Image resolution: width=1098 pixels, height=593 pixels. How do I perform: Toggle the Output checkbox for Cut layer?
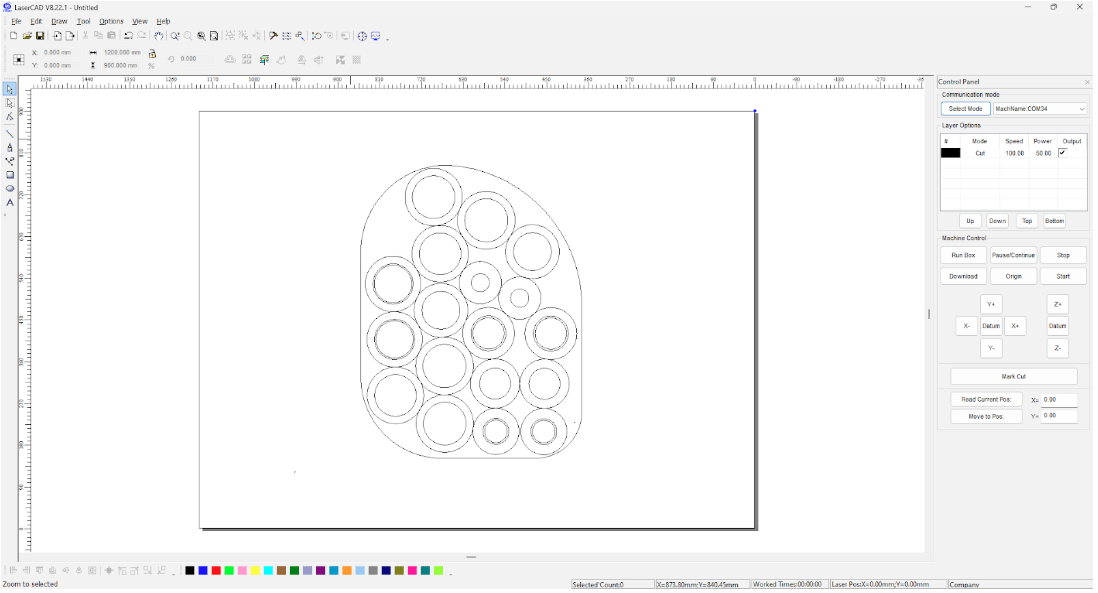click(1062, 153)
